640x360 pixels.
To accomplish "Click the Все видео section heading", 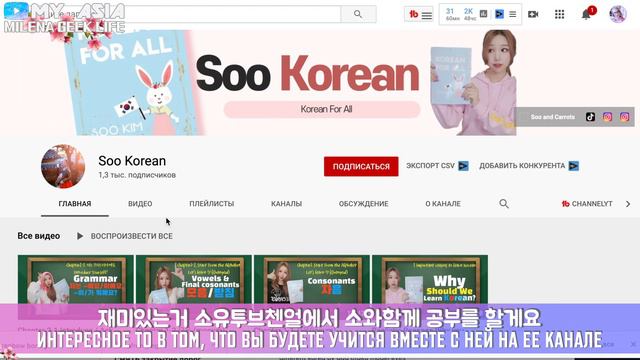I will [x=39, y=236].
